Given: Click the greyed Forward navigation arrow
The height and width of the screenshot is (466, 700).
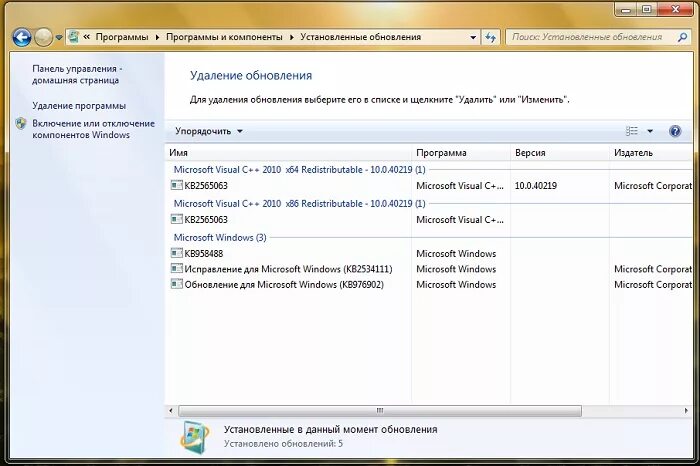Looking at the screenshot, I should point(43,37).
